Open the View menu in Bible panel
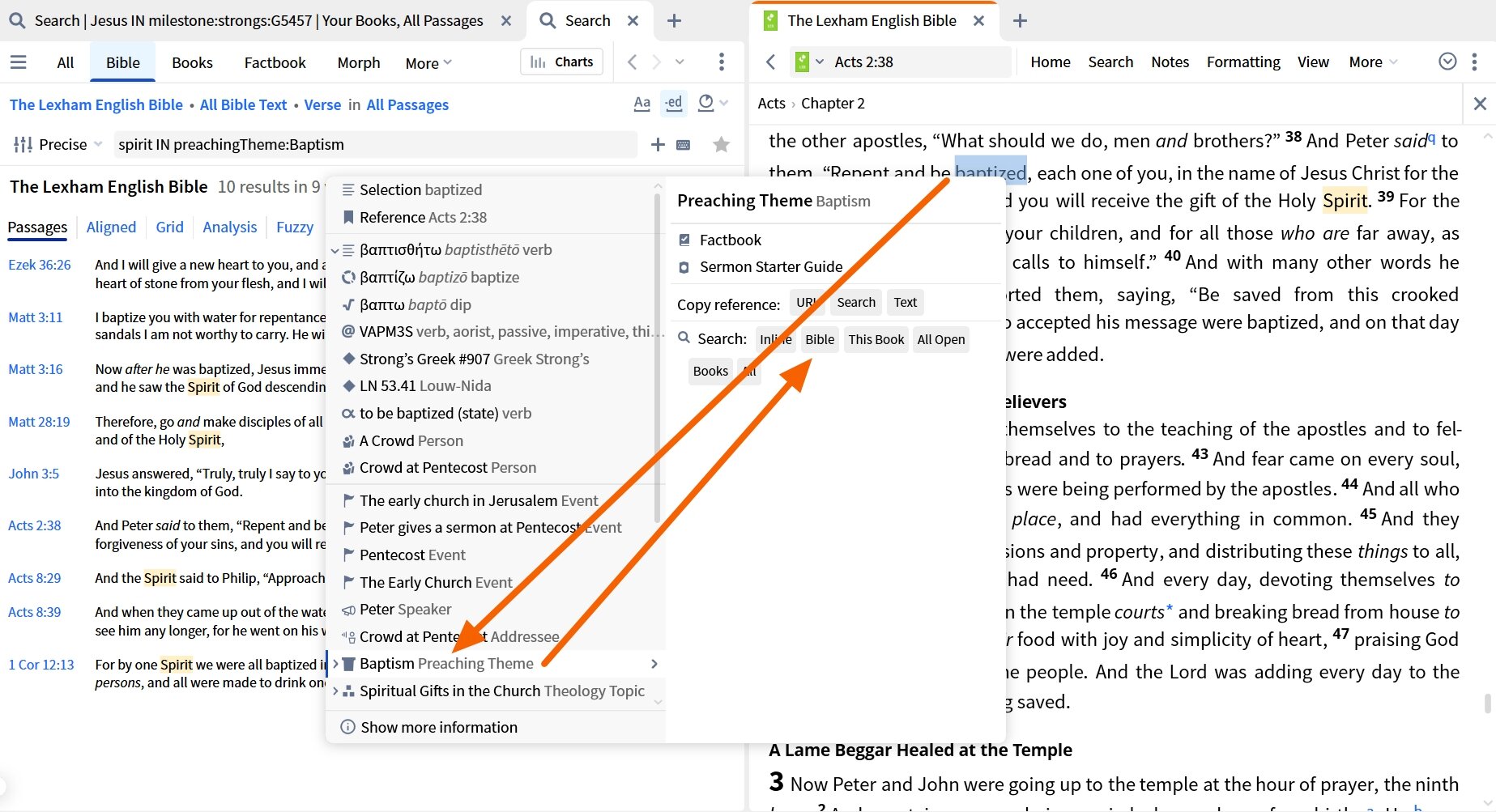Image resolution: width=1496 pixels, height=812 pixels. pos(1313,62)
